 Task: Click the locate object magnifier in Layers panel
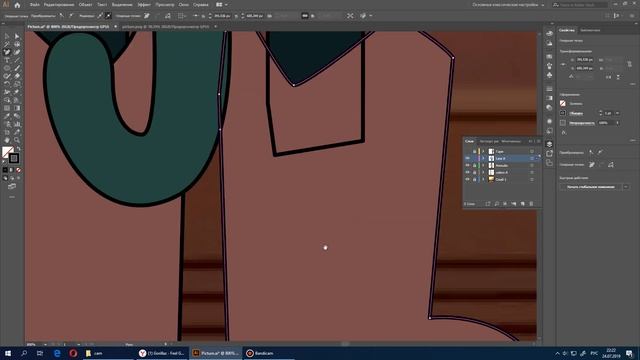pyautogui.click(x=497, y=204)
